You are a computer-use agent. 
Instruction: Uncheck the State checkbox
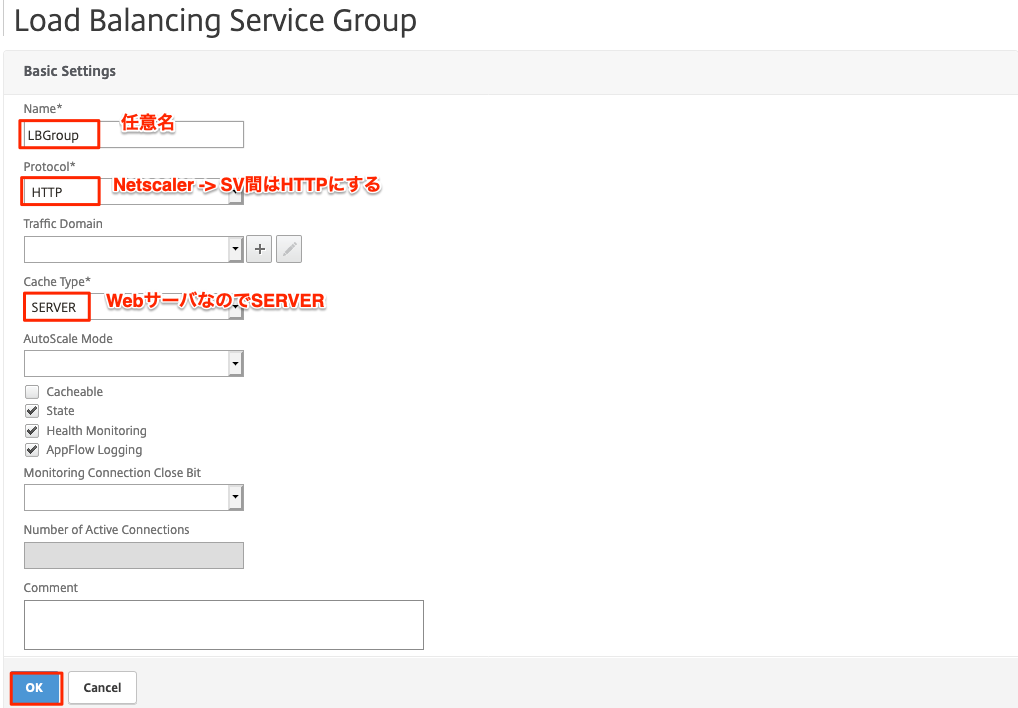point(31,410)
